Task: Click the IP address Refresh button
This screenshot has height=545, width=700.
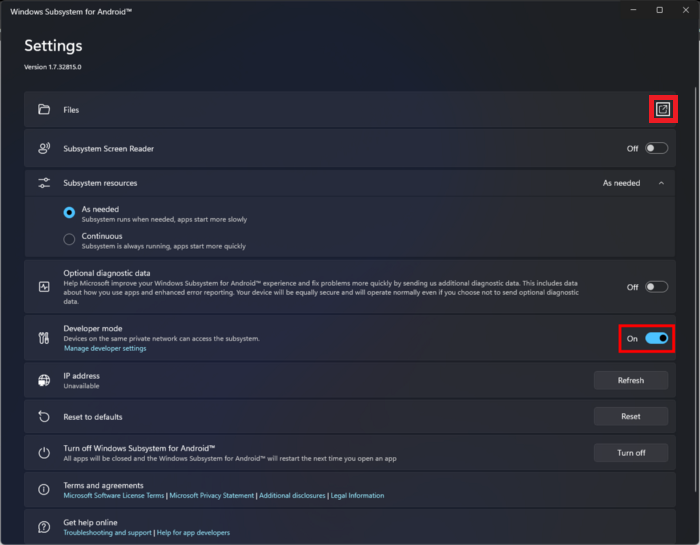Action: (x=630, y=380)
